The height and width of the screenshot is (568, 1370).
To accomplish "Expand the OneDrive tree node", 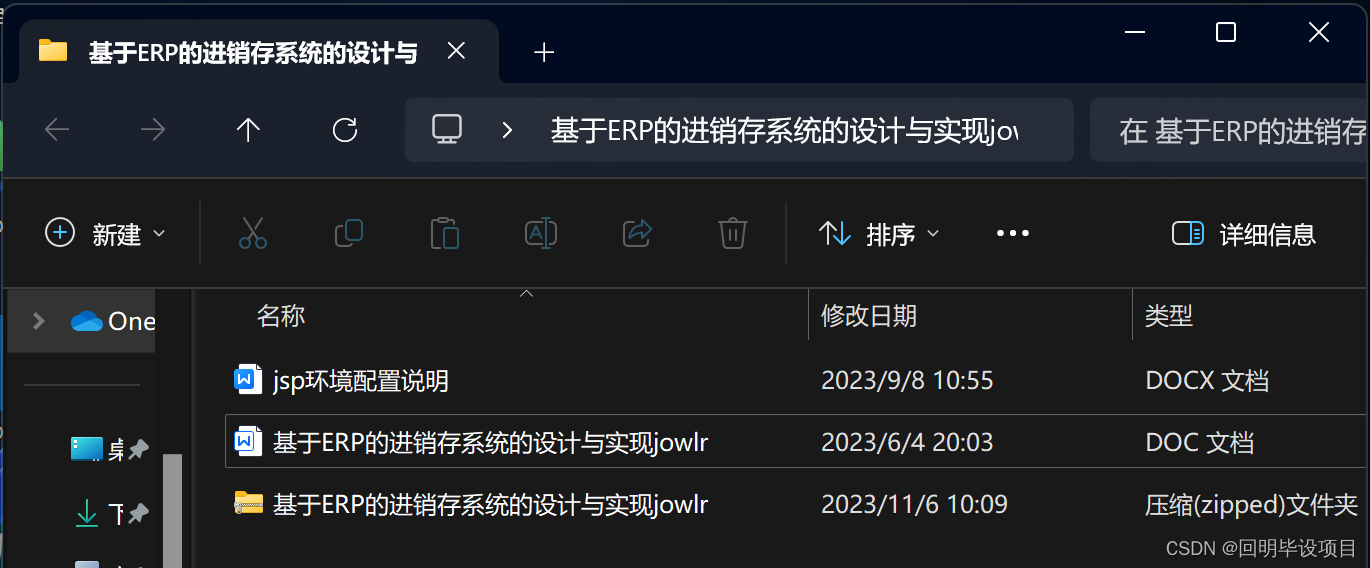I will tap(38, 321).
